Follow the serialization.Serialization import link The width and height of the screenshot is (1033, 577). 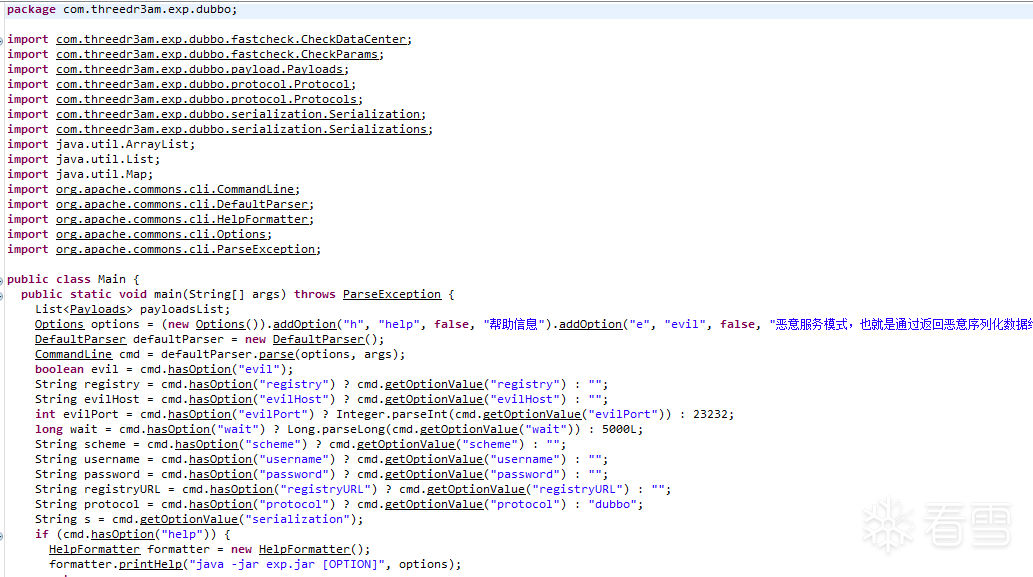pyautogui.click(x=238, y=115)
